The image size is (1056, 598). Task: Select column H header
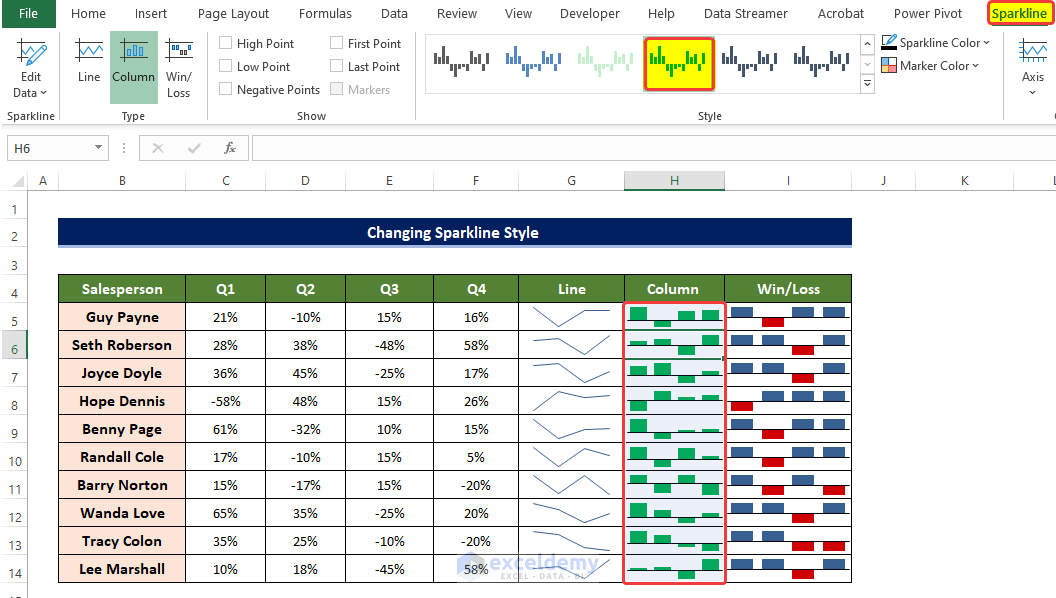(674, 180)
